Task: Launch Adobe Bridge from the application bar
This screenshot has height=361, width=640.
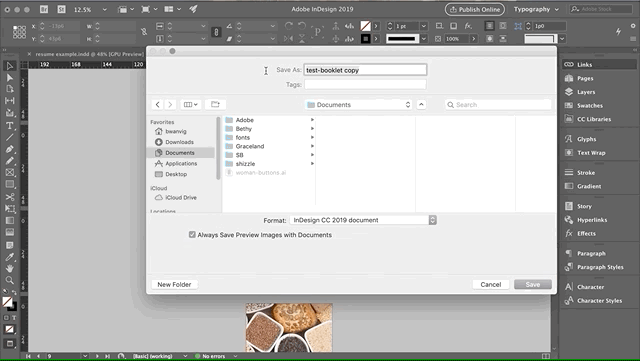Action: coord(44,9)
